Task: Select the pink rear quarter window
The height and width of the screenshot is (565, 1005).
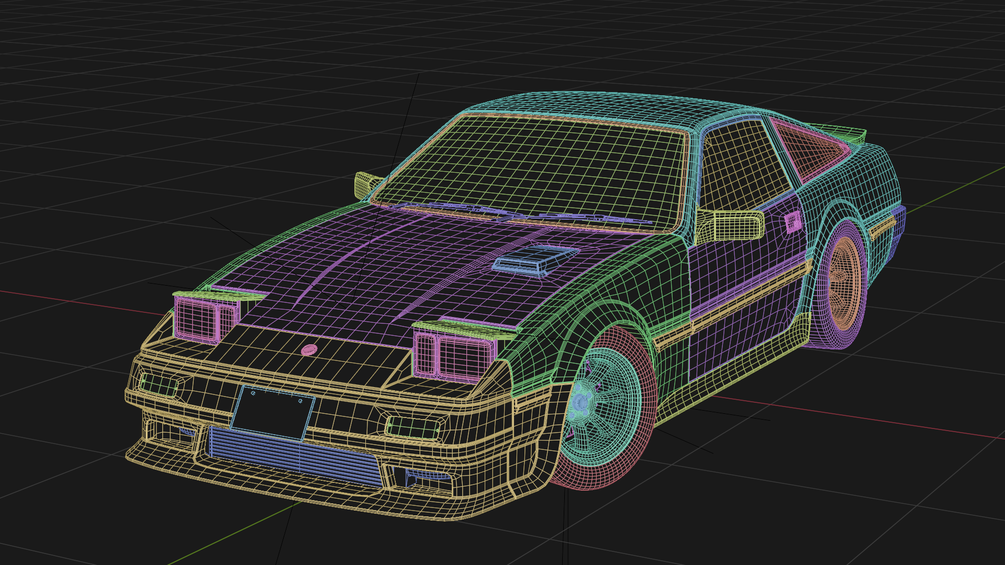Action: [809, 149]
